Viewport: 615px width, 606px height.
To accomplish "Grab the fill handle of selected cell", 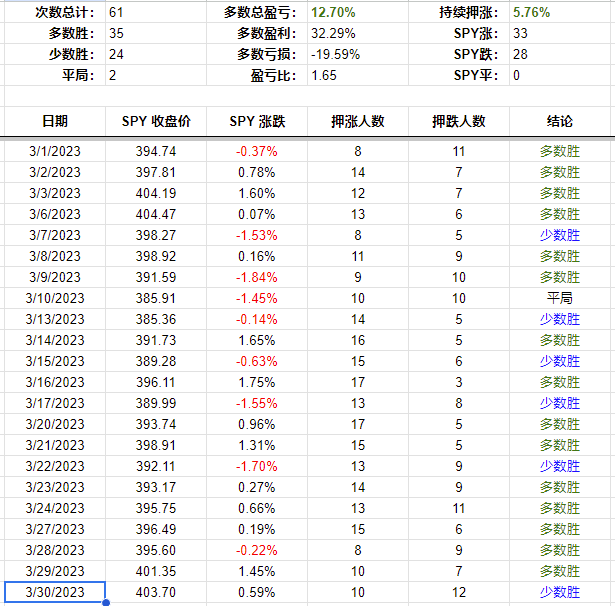I will pyautogui.click(x=106, y=602).
